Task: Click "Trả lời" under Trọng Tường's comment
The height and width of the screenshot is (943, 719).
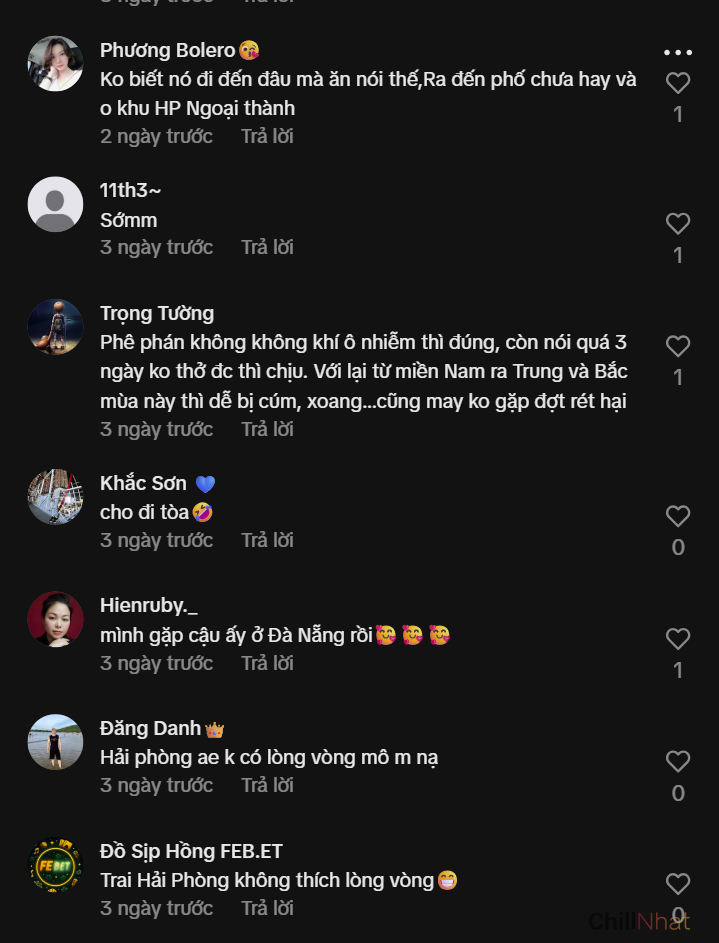Action: 267,429
